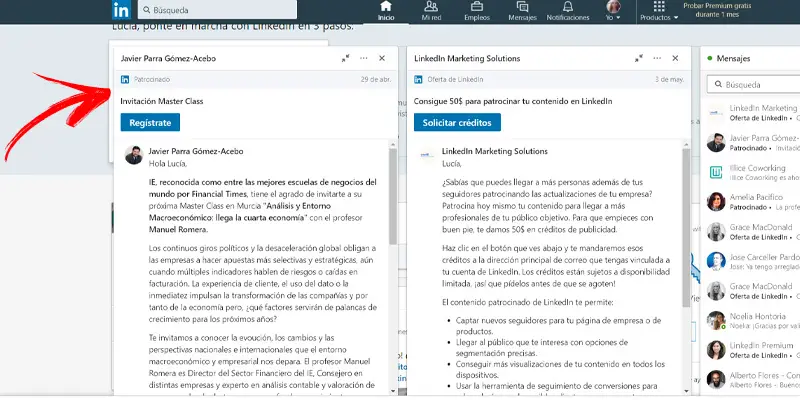Click the Invitación Master Class subject text
Viewport: 800px width, 400px height.
[x=162, y=101]
